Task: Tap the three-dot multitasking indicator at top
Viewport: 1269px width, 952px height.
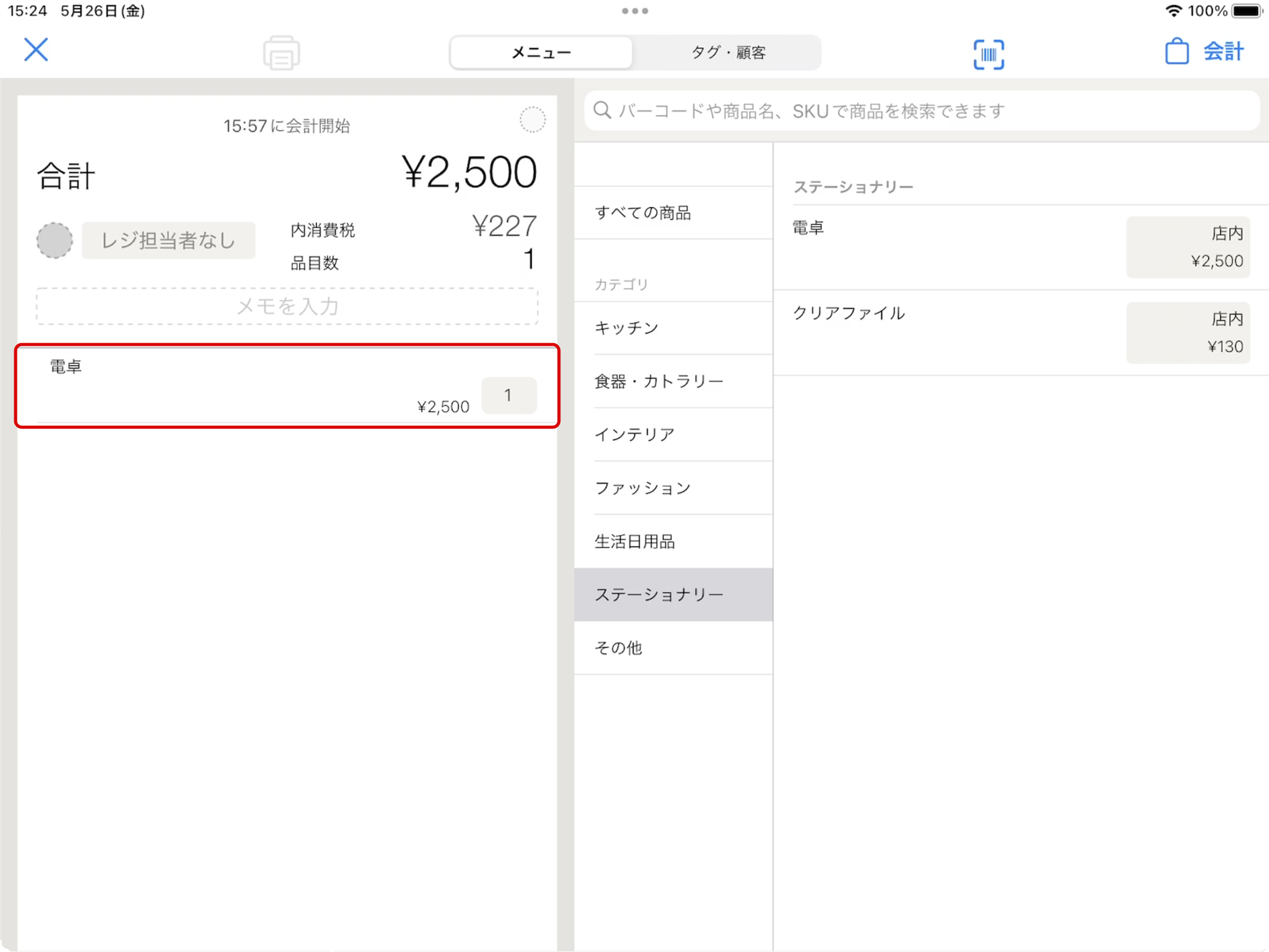Action: point(635,11)
